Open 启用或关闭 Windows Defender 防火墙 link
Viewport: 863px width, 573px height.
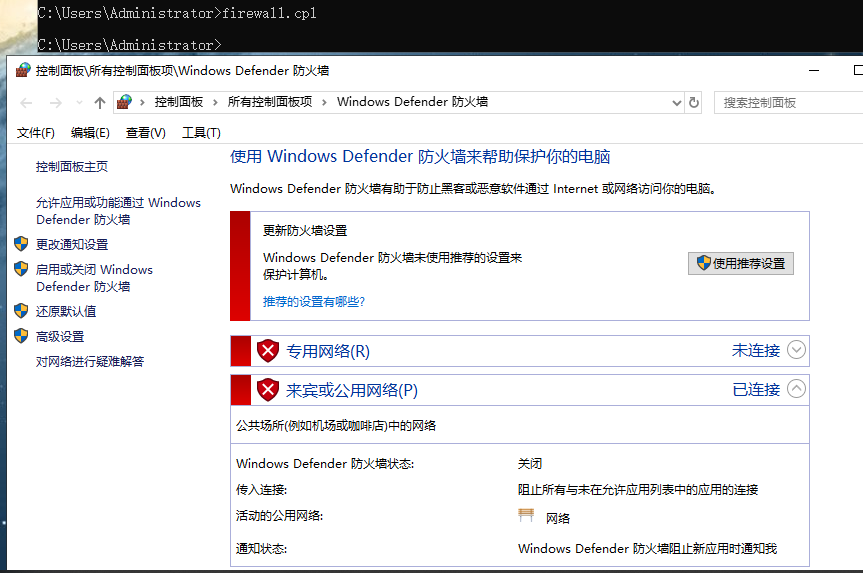[x=94, y=278]
